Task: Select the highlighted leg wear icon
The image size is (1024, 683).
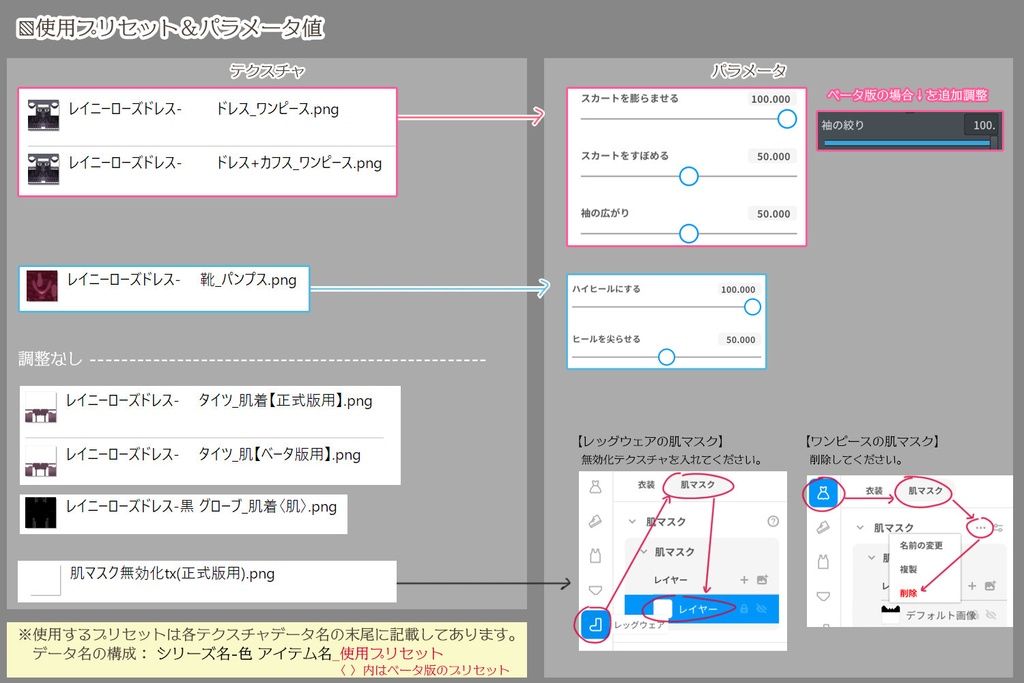Action: pos(596,620)
